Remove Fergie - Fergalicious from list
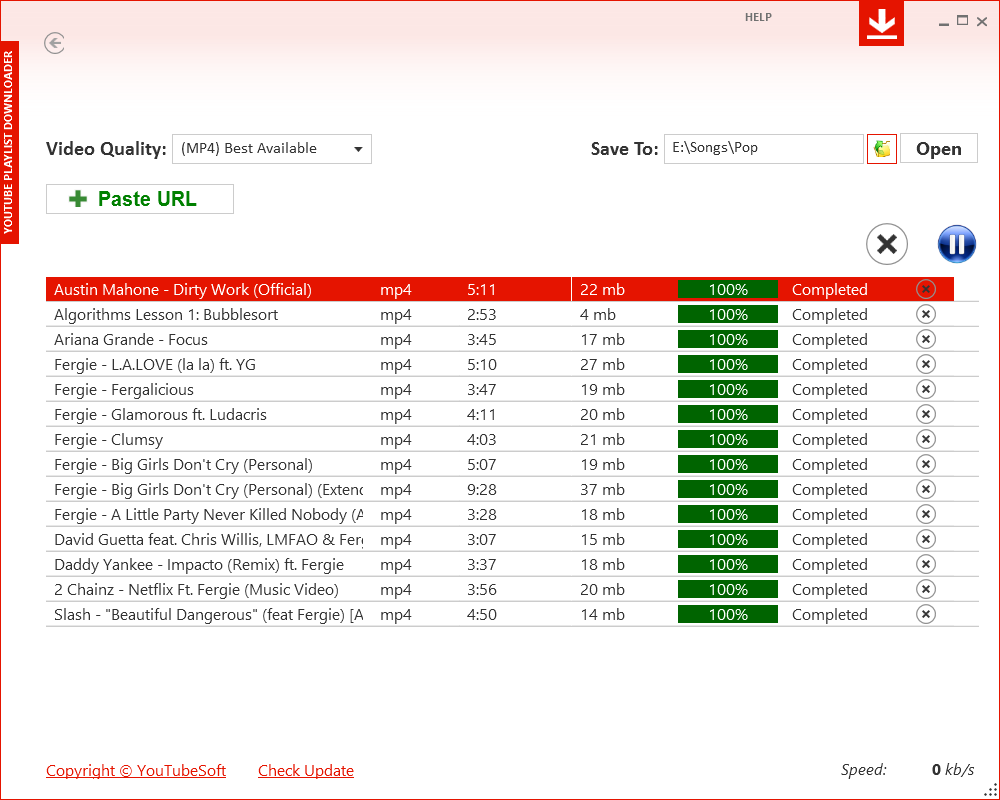This screenshot has height=800, width=1000. [925, 389]
